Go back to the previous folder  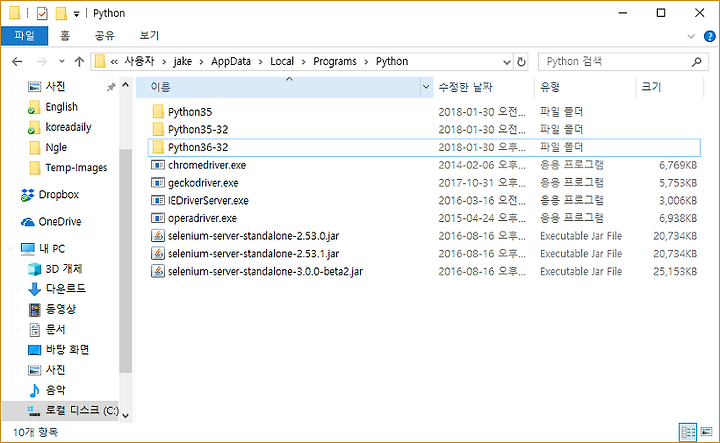[17, 62]
